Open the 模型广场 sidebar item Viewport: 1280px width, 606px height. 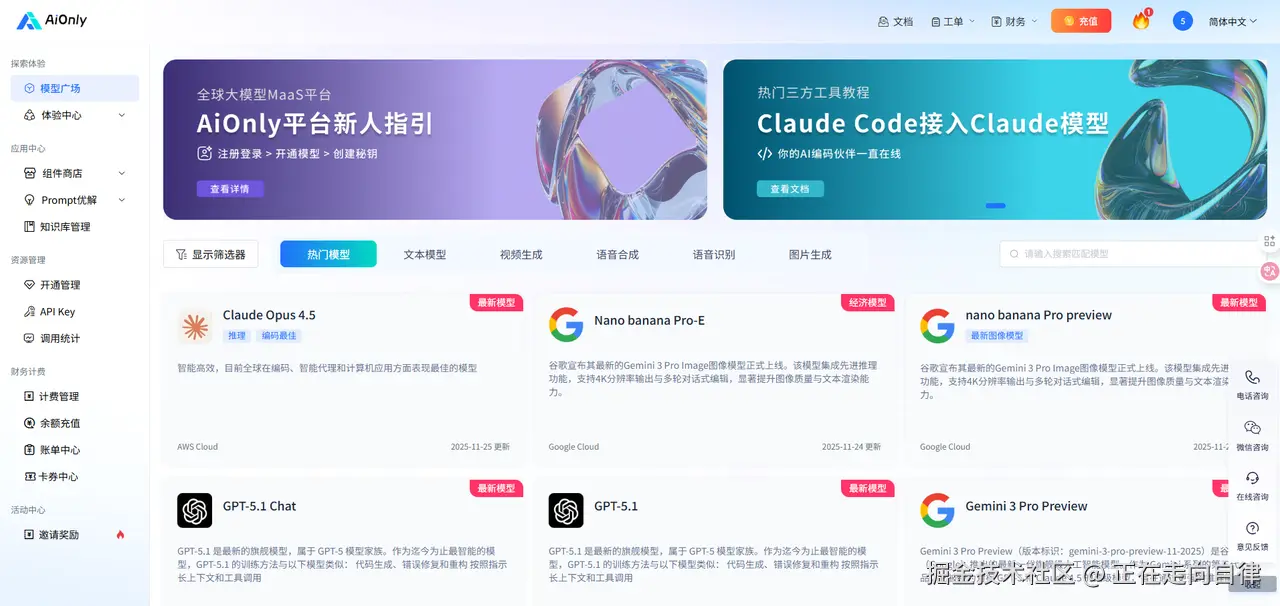(75, 88)
